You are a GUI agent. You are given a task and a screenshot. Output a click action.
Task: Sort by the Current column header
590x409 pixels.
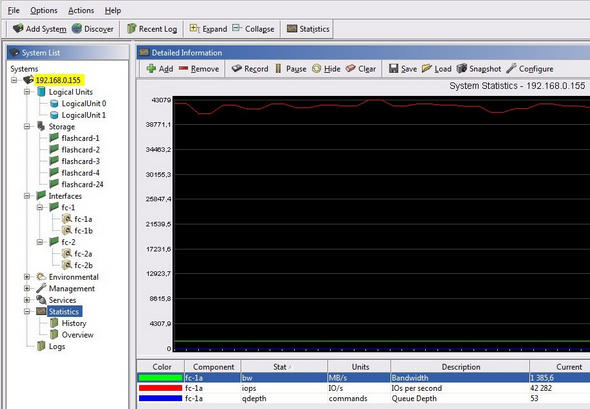pyautogui.click(x=561, y=366)
